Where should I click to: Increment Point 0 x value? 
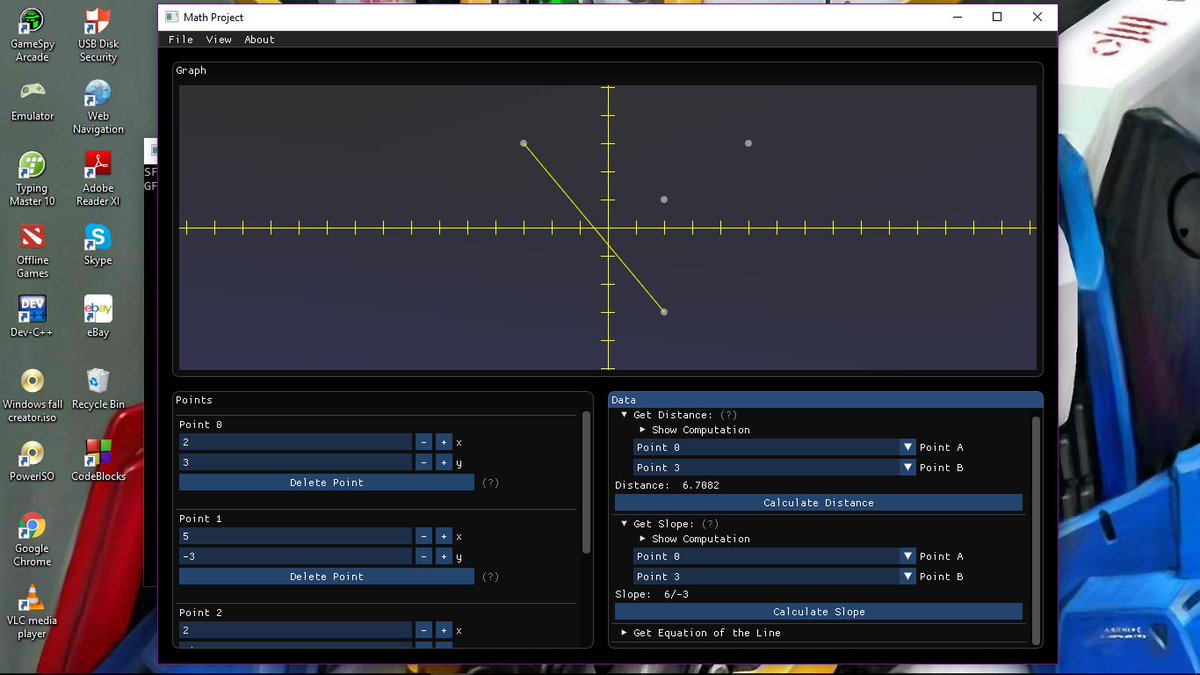[x=443, y=442]
